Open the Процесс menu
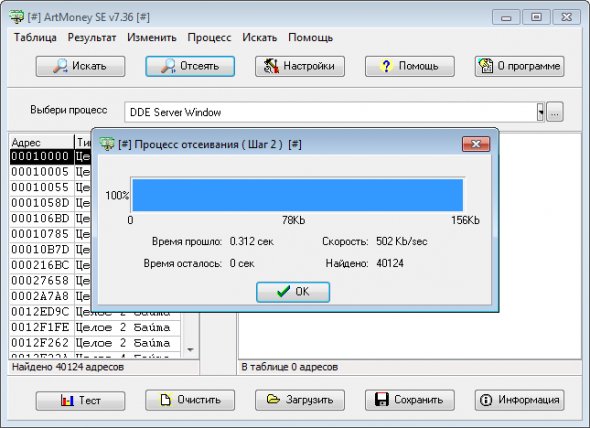 tap(209, 38)
